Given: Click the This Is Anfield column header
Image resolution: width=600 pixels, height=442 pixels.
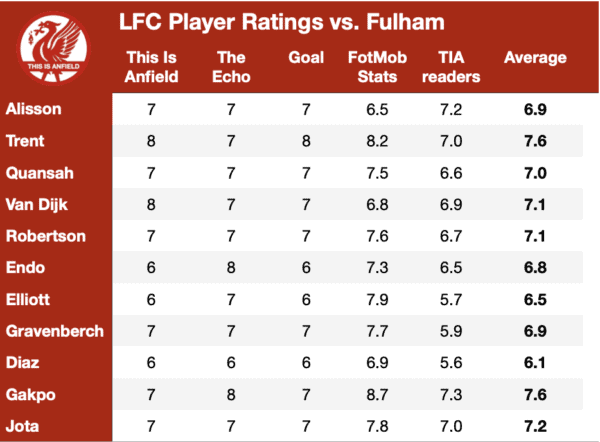Looking at the screenshot, I should coord(152,67).
